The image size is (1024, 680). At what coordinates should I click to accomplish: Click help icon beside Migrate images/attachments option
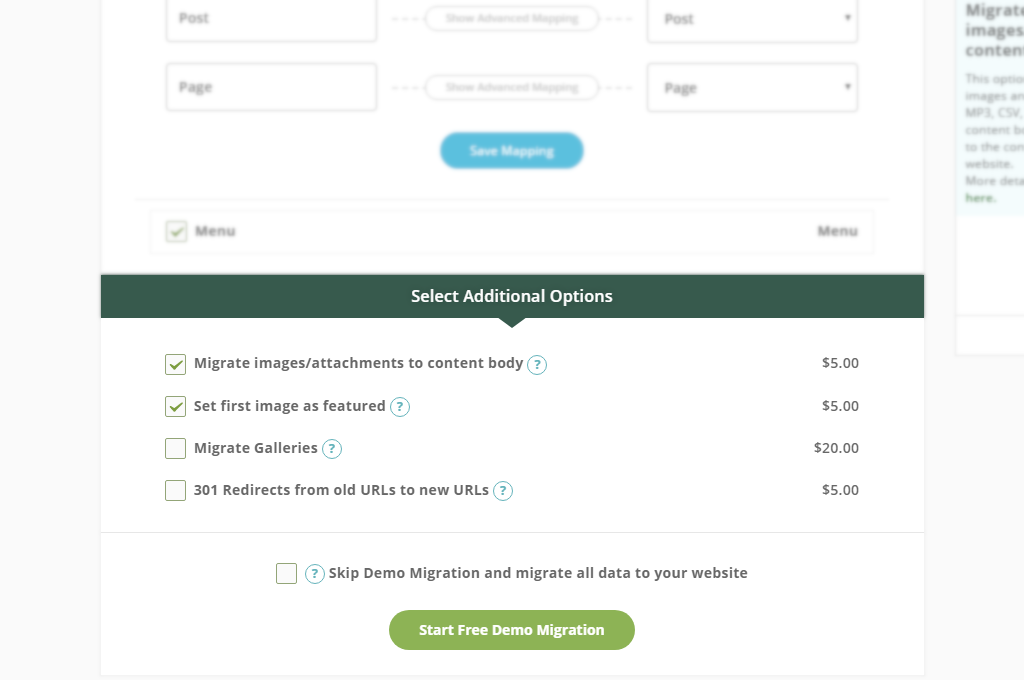tap(537, 365)
